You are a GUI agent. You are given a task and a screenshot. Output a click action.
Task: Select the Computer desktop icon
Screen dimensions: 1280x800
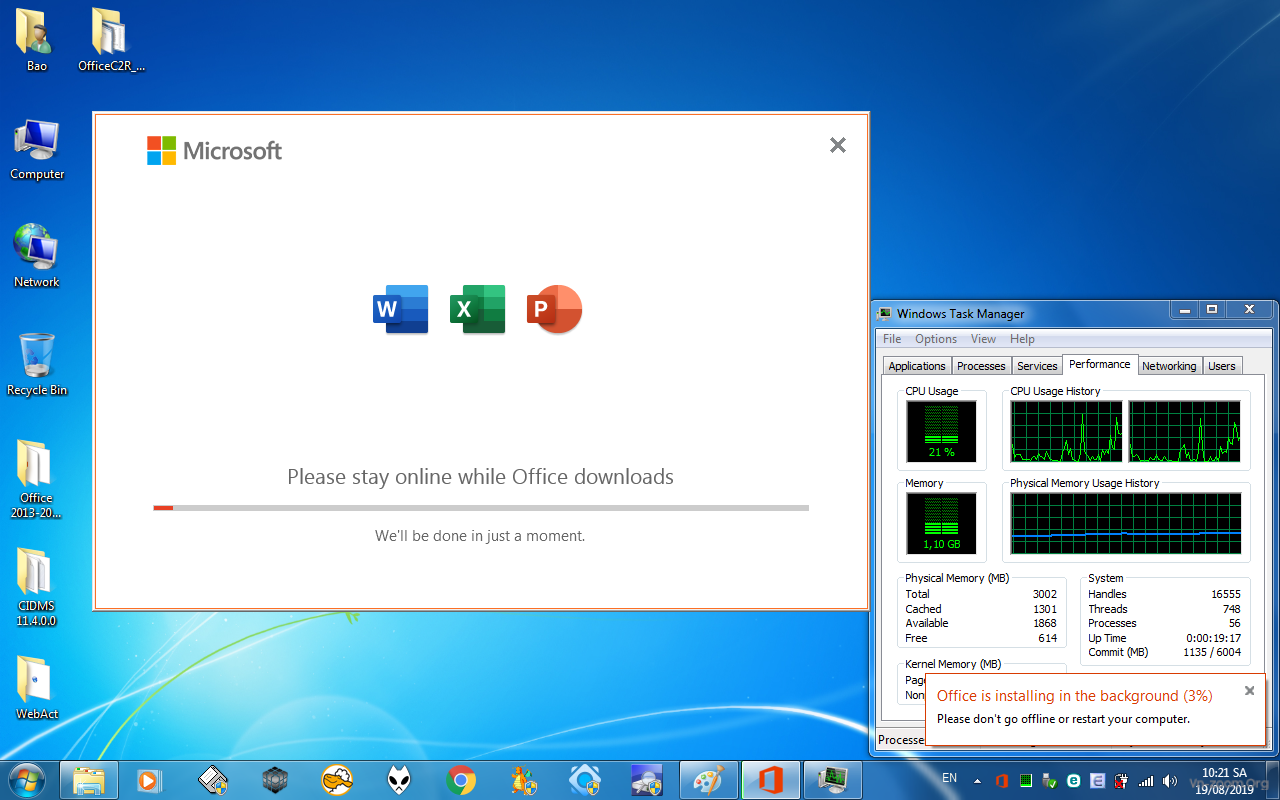coord(37,150)
